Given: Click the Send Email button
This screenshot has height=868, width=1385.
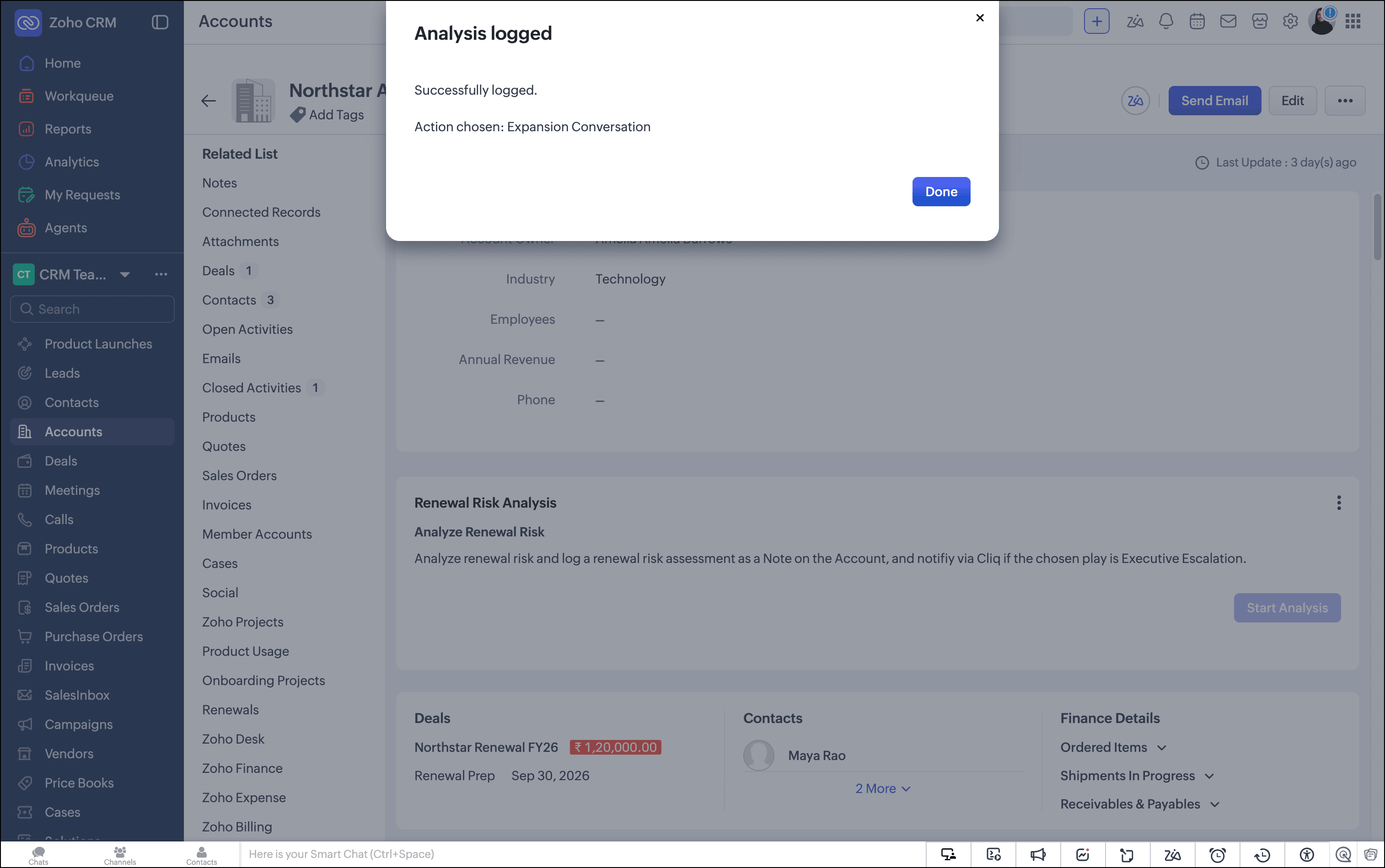Looking at the screenshot, I should [1214, 101].
